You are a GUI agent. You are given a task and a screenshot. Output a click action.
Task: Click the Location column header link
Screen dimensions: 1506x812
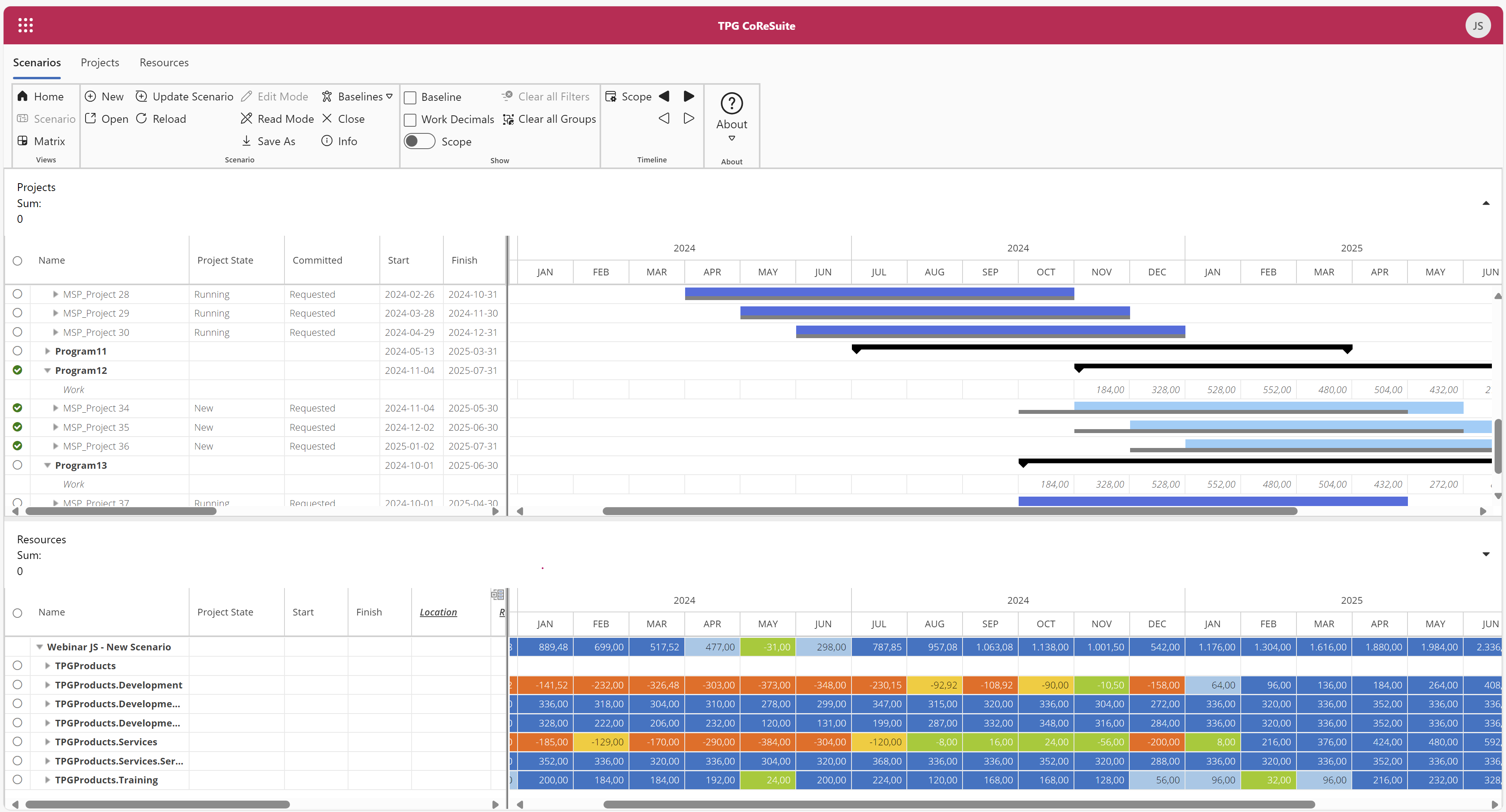pos(438,612)
